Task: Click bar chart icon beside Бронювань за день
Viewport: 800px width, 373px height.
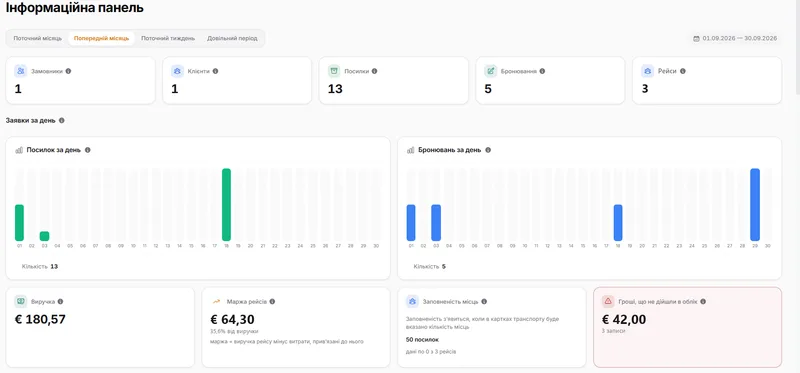Action: coord(410,150)
